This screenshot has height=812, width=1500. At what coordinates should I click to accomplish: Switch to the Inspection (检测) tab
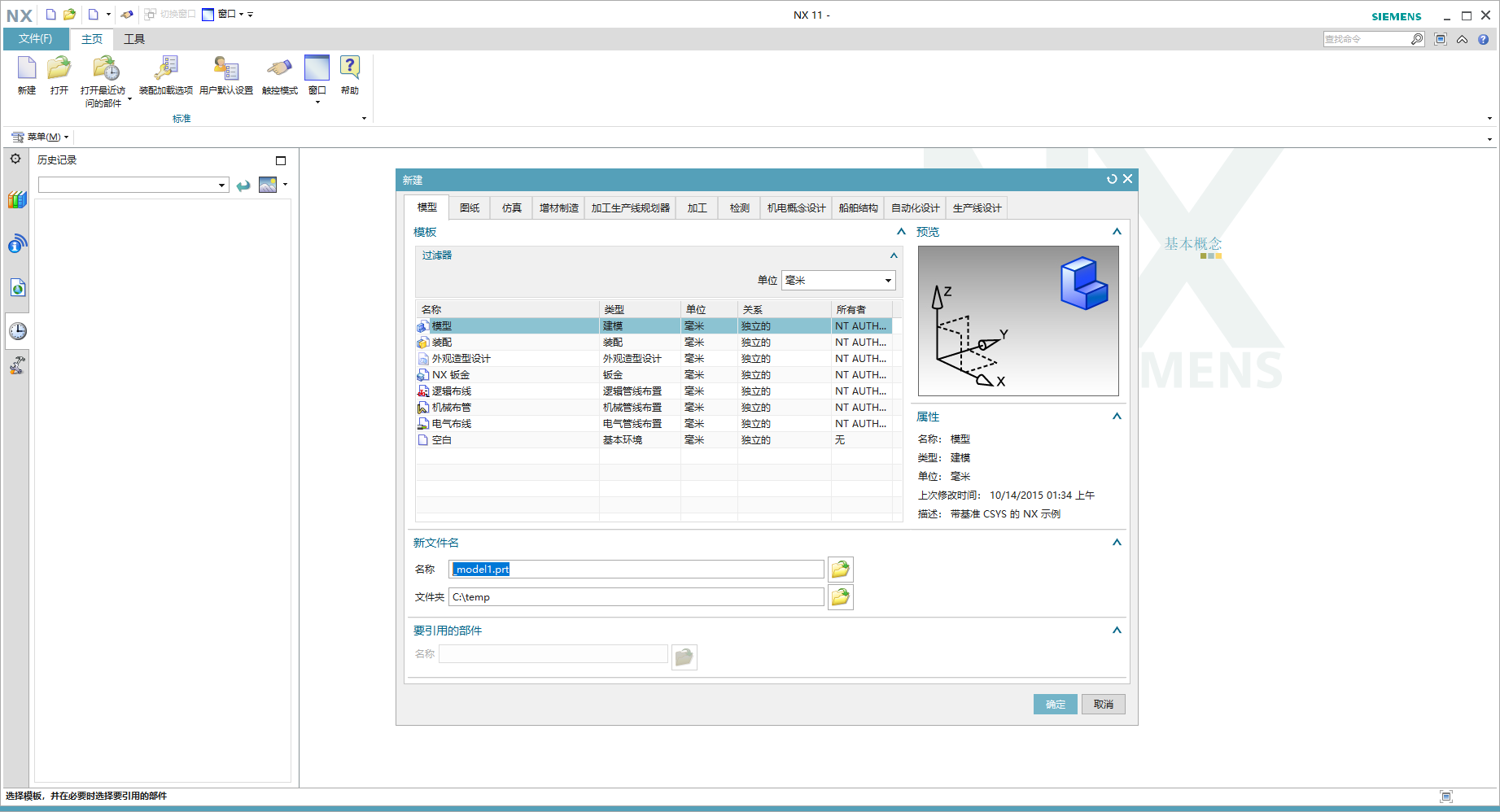(739, 208)
